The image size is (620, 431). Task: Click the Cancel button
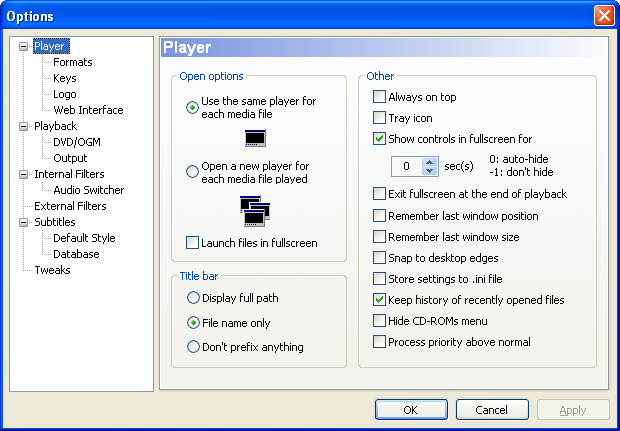pyautogui.click(x=491, y=410)
